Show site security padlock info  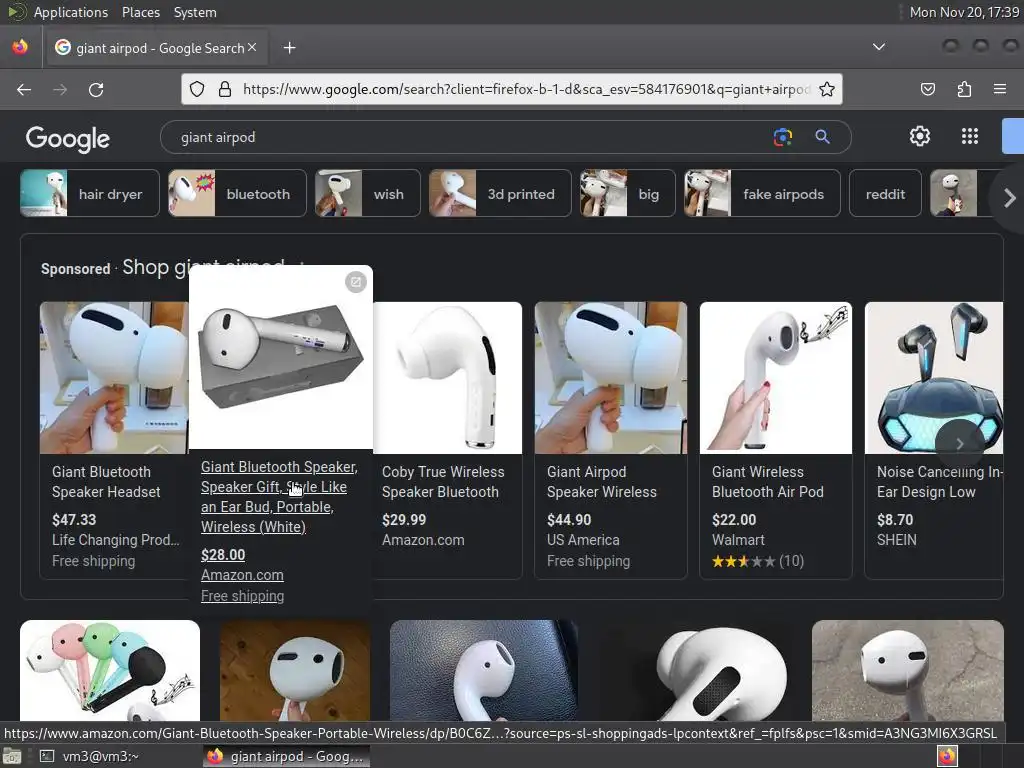click(x=225, y=89)
